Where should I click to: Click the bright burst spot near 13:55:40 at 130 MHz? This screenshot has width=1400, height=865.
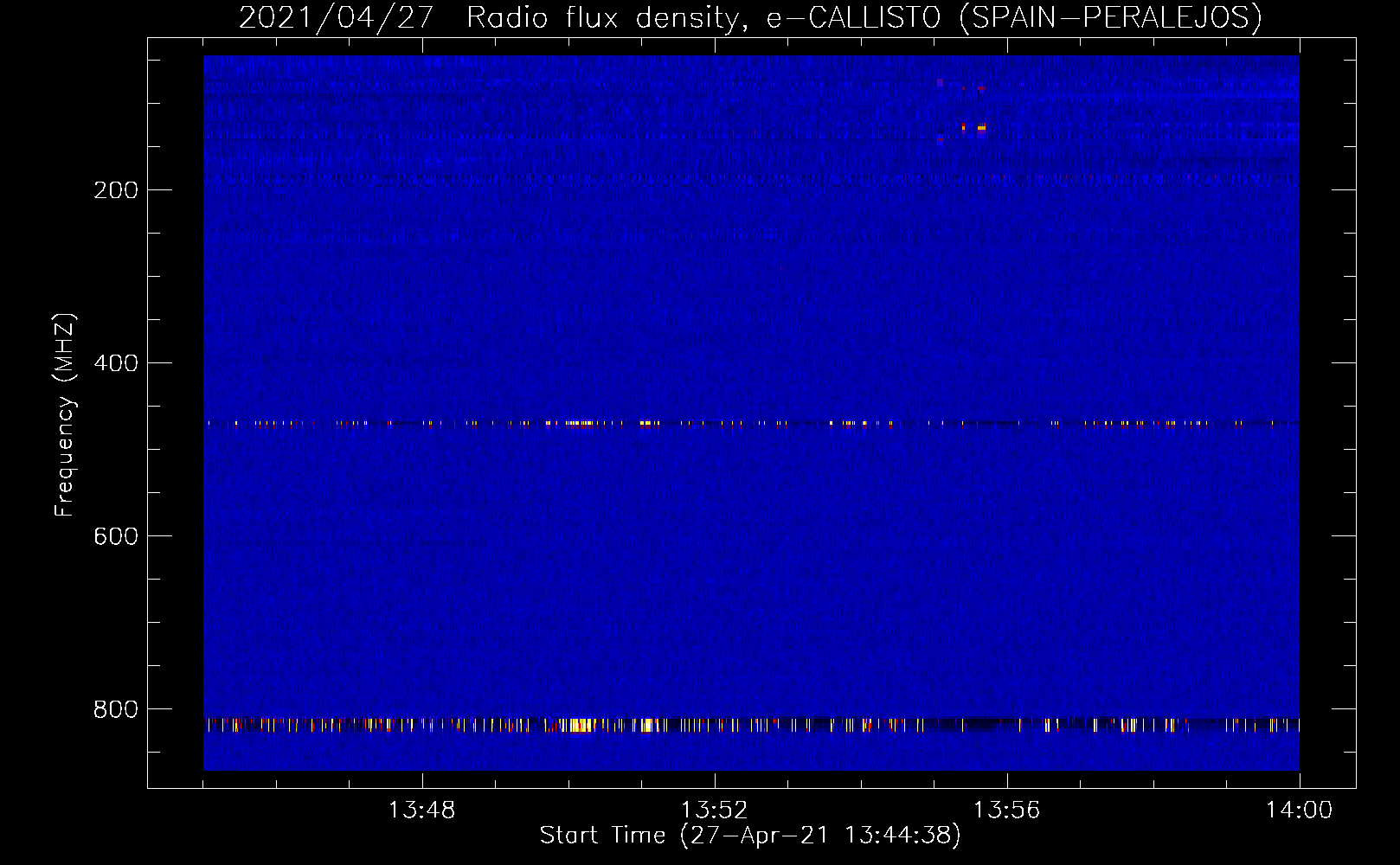(981, 128)
